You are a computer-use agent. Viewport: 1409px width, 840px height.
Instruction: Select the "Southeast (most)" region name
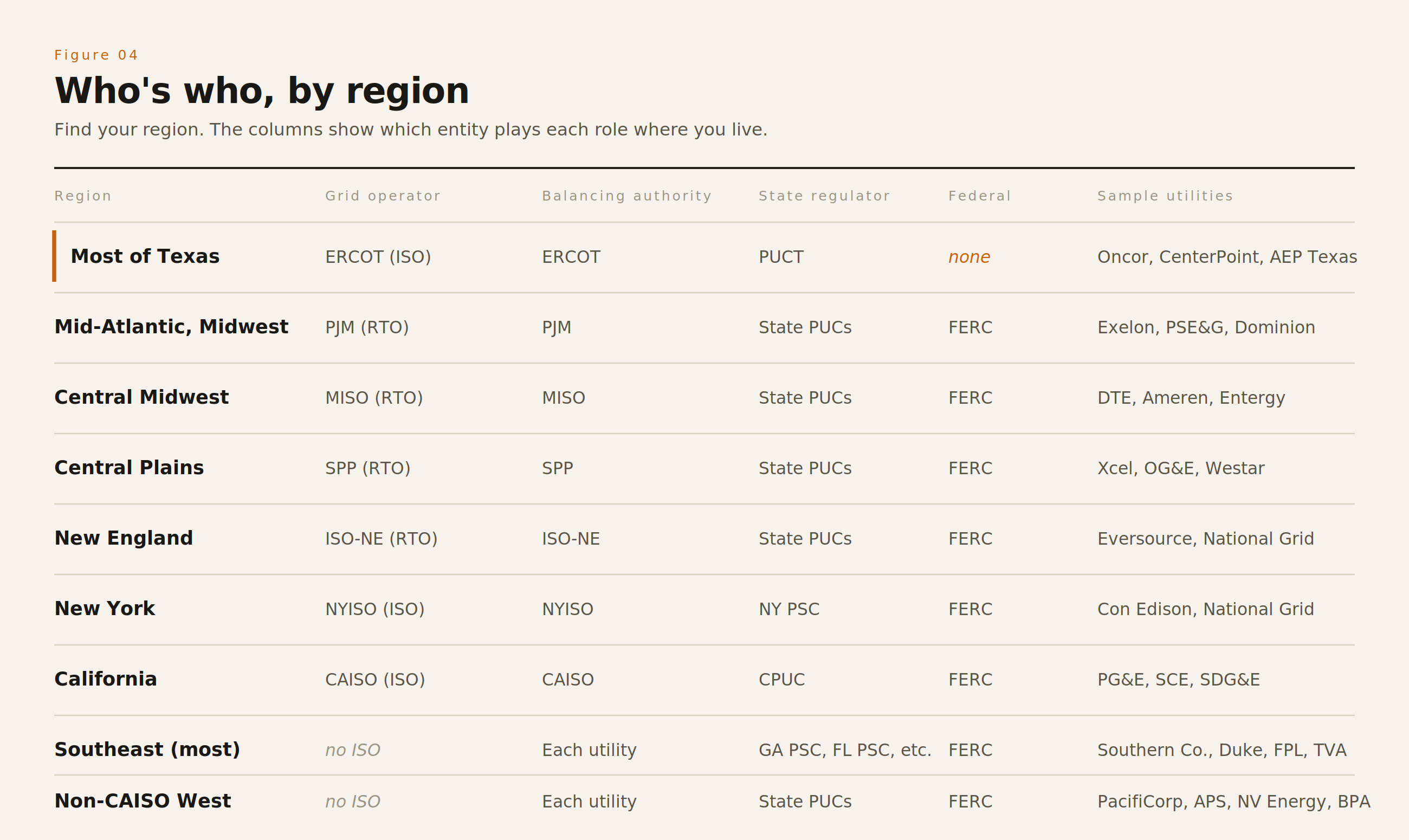pyautogui.click(x=147, y=749)
